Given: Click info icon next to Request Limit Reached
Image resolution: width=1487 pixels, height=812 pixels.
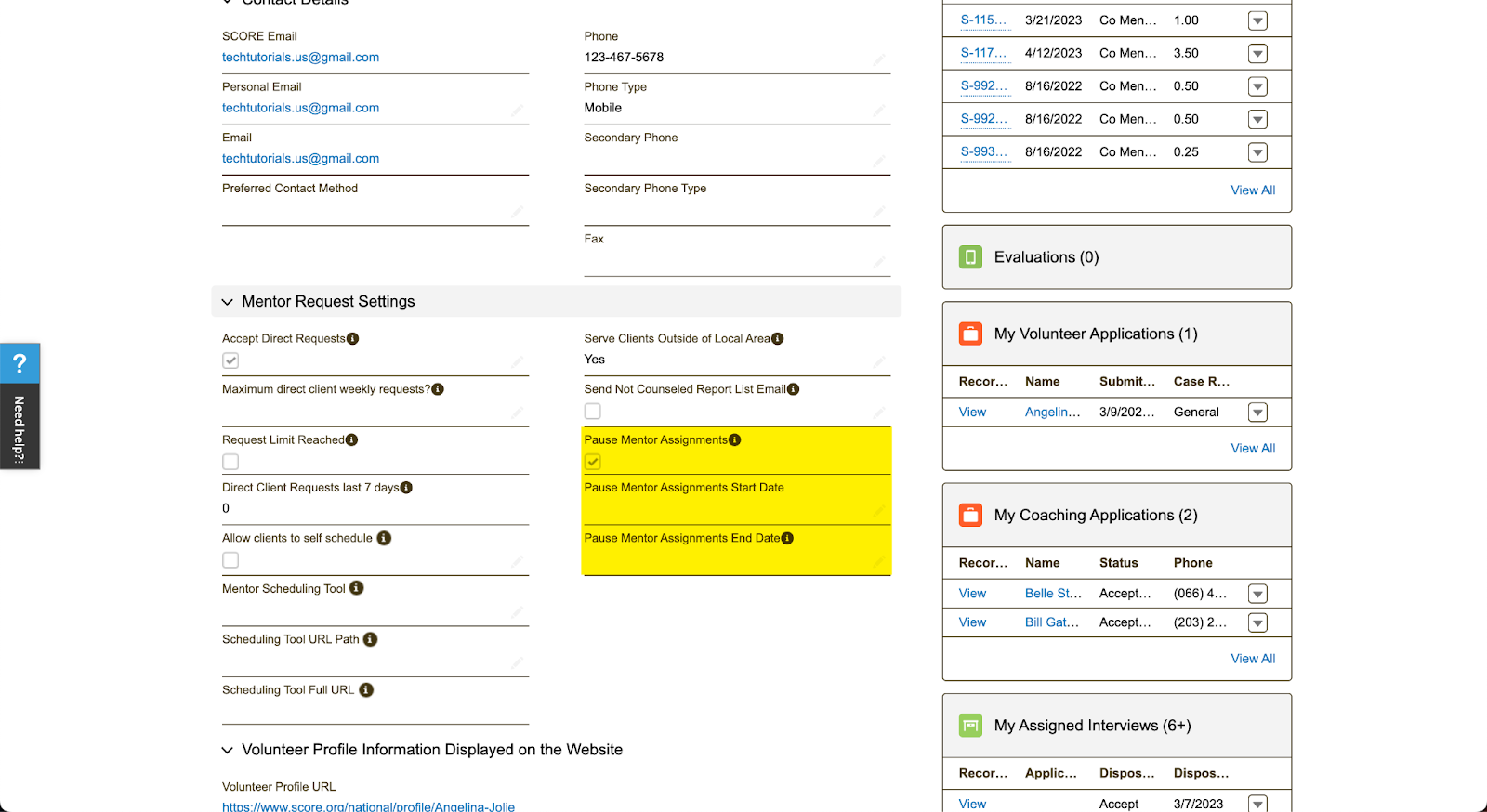Looking at the screenshot, I should click(x=351, y=440).
